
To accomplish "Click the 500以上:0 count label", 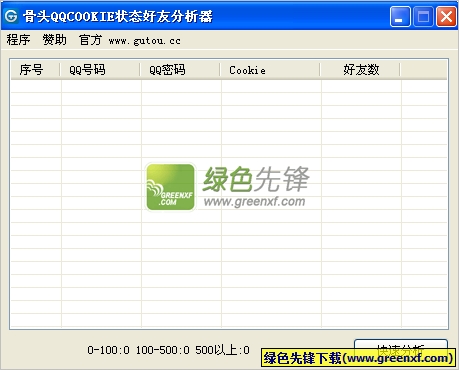I will pyautogui.click(x=222, y=350).
